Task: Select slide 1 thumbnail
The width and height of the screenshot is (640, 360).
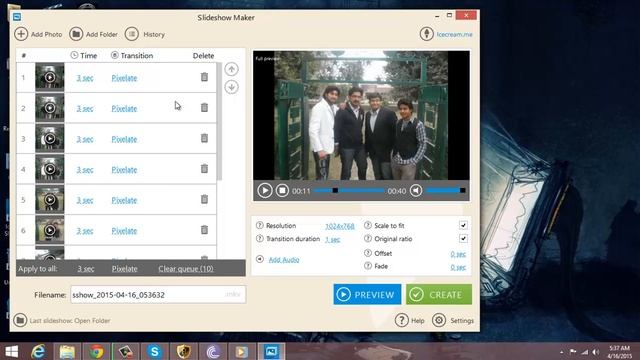Action: coord(50,77)
